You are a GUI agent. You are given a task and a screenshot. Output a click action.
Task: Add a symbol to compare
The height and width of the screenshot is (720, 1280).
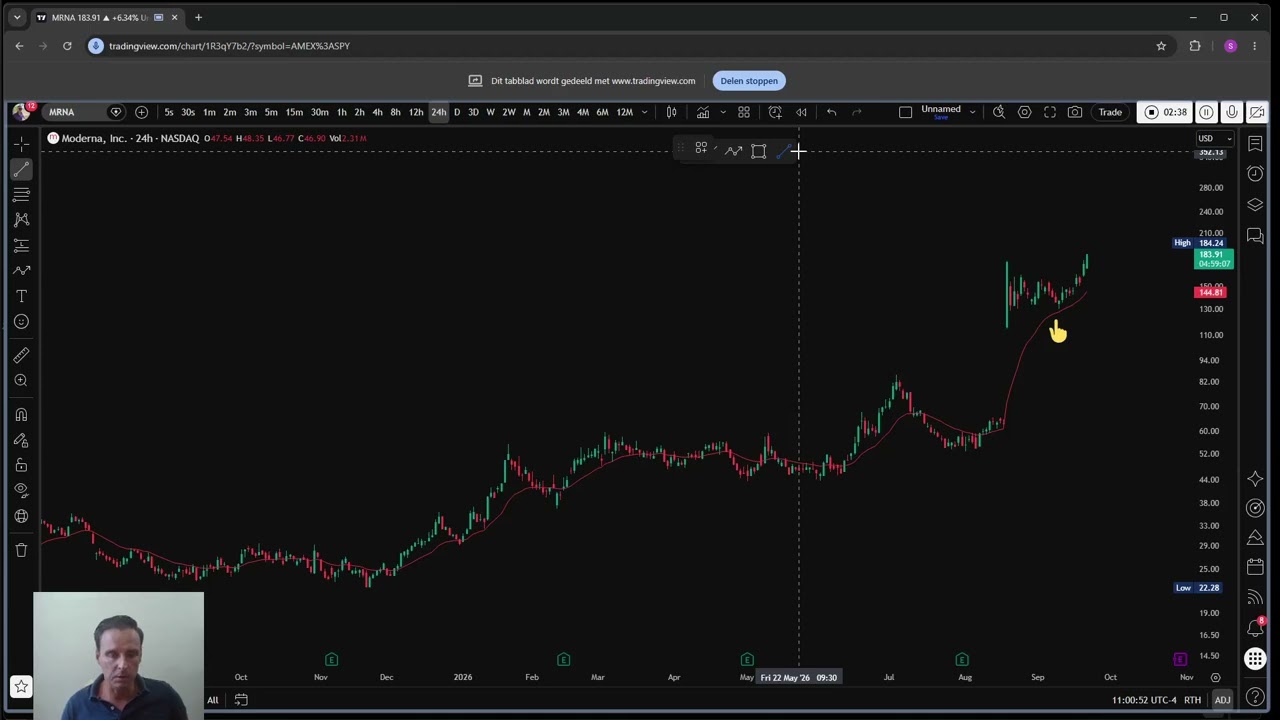(x=141, y=112)
